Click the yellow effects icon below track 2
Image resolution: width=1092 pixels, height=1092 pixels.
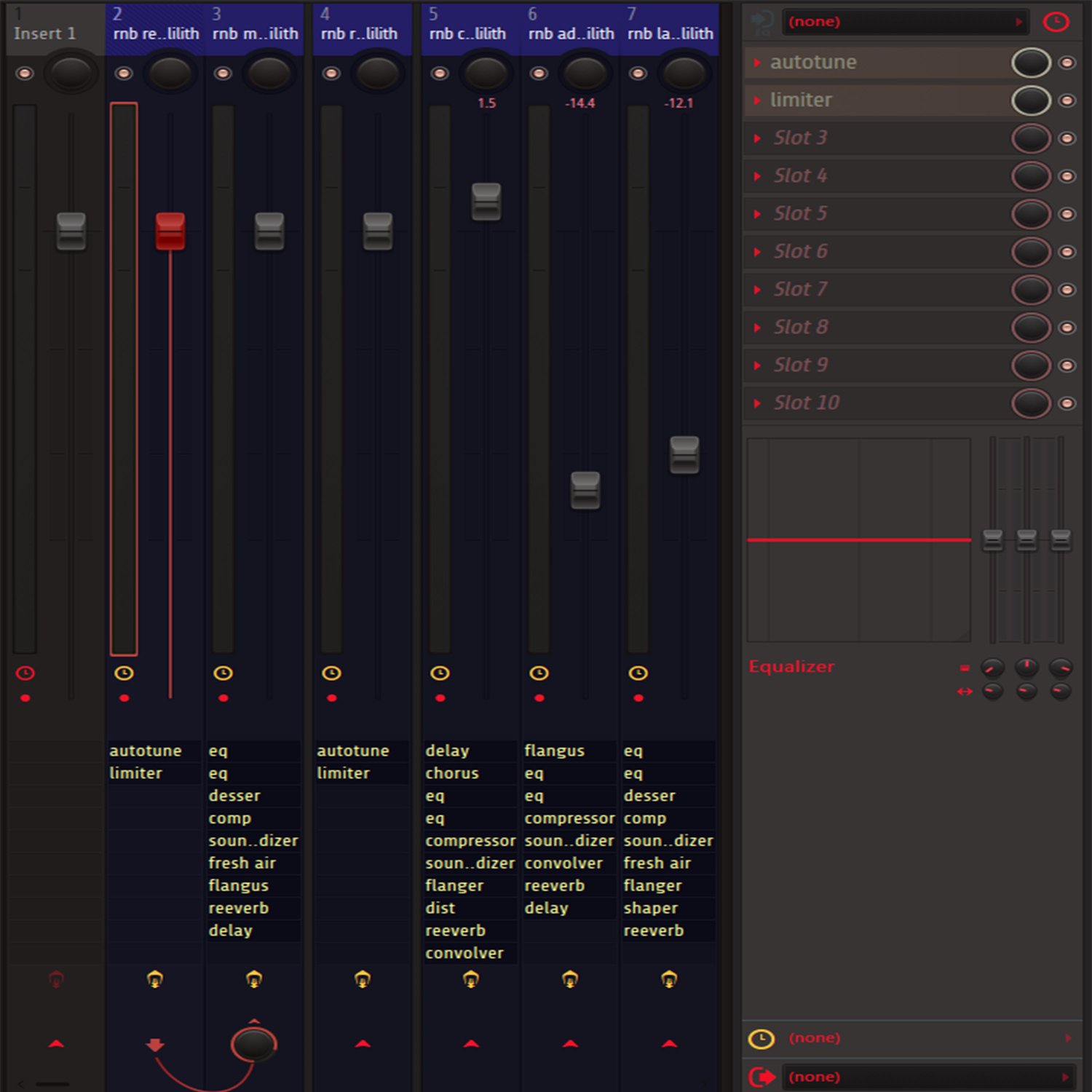tap(155, 979)
